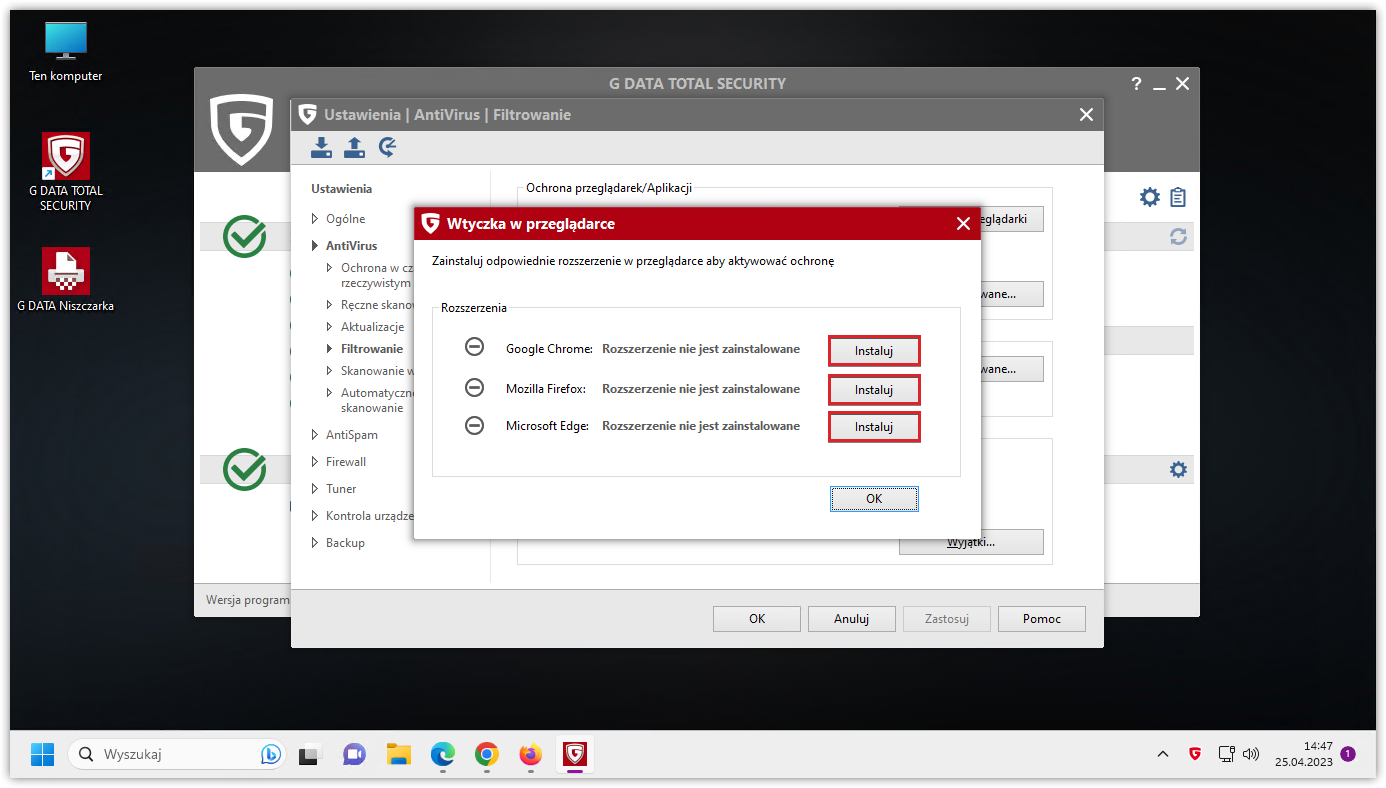Click the refresh icon in G DATA main window

coord(1178,237)
